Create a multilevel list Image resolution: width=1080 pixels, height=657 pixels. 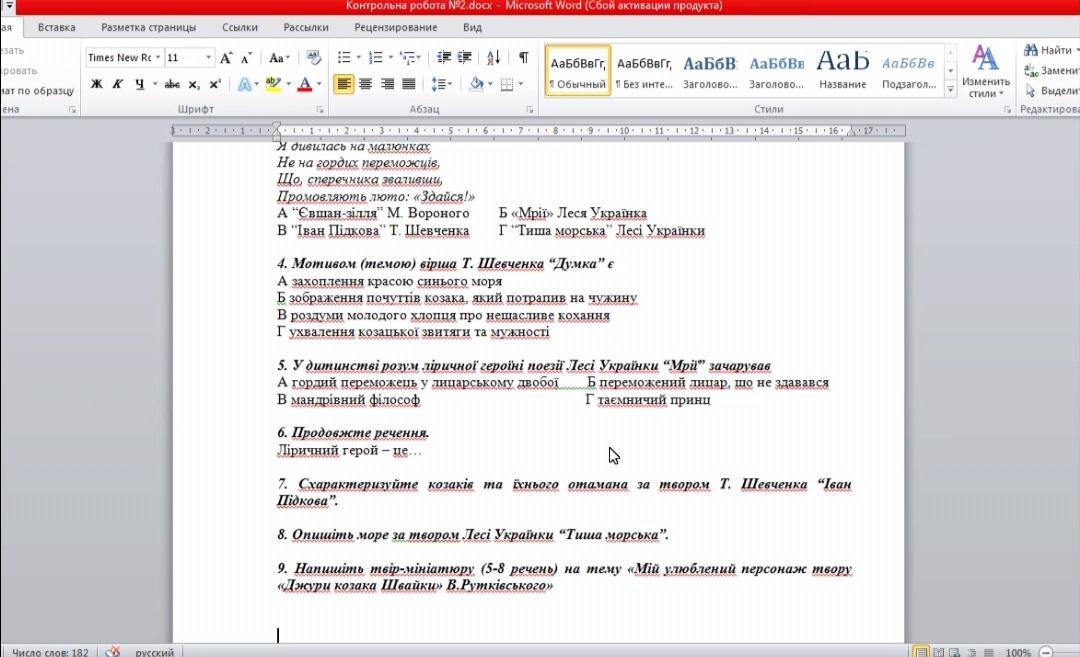point(407,57)
